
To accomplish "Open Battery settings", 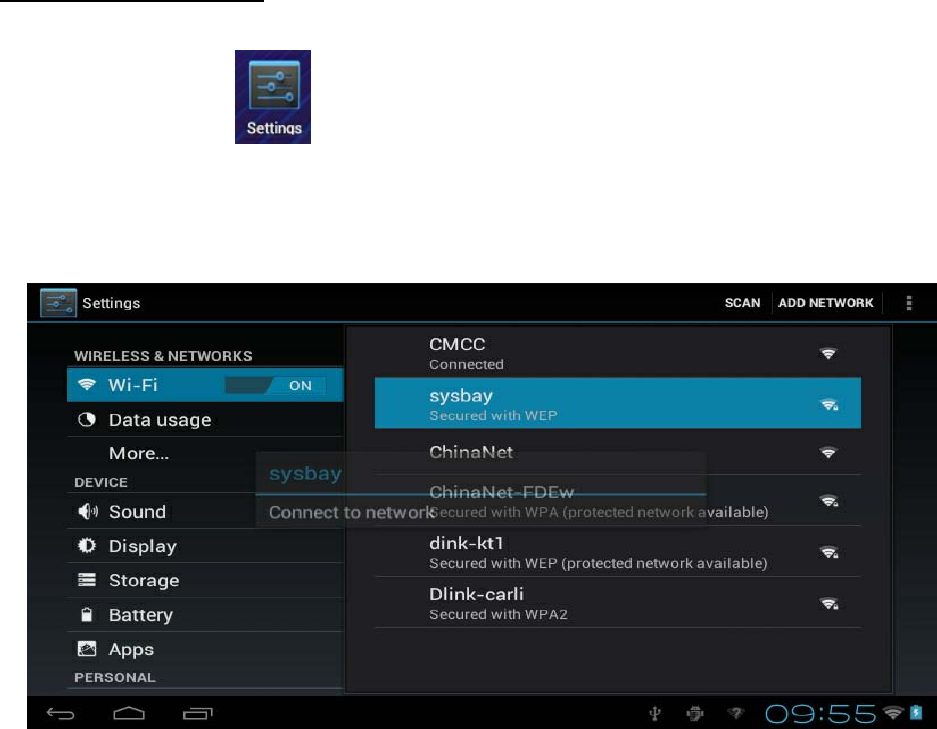I will [x=205, y=615].
